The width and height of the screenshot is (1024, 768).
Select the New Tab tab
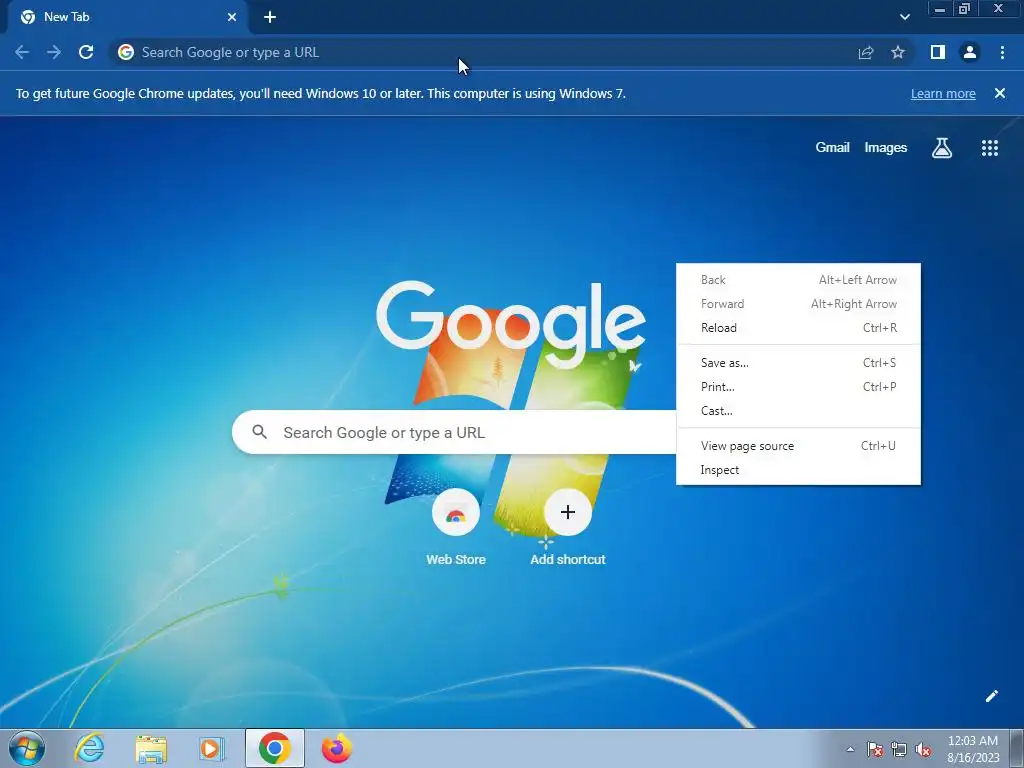click(x=128, y=17)
